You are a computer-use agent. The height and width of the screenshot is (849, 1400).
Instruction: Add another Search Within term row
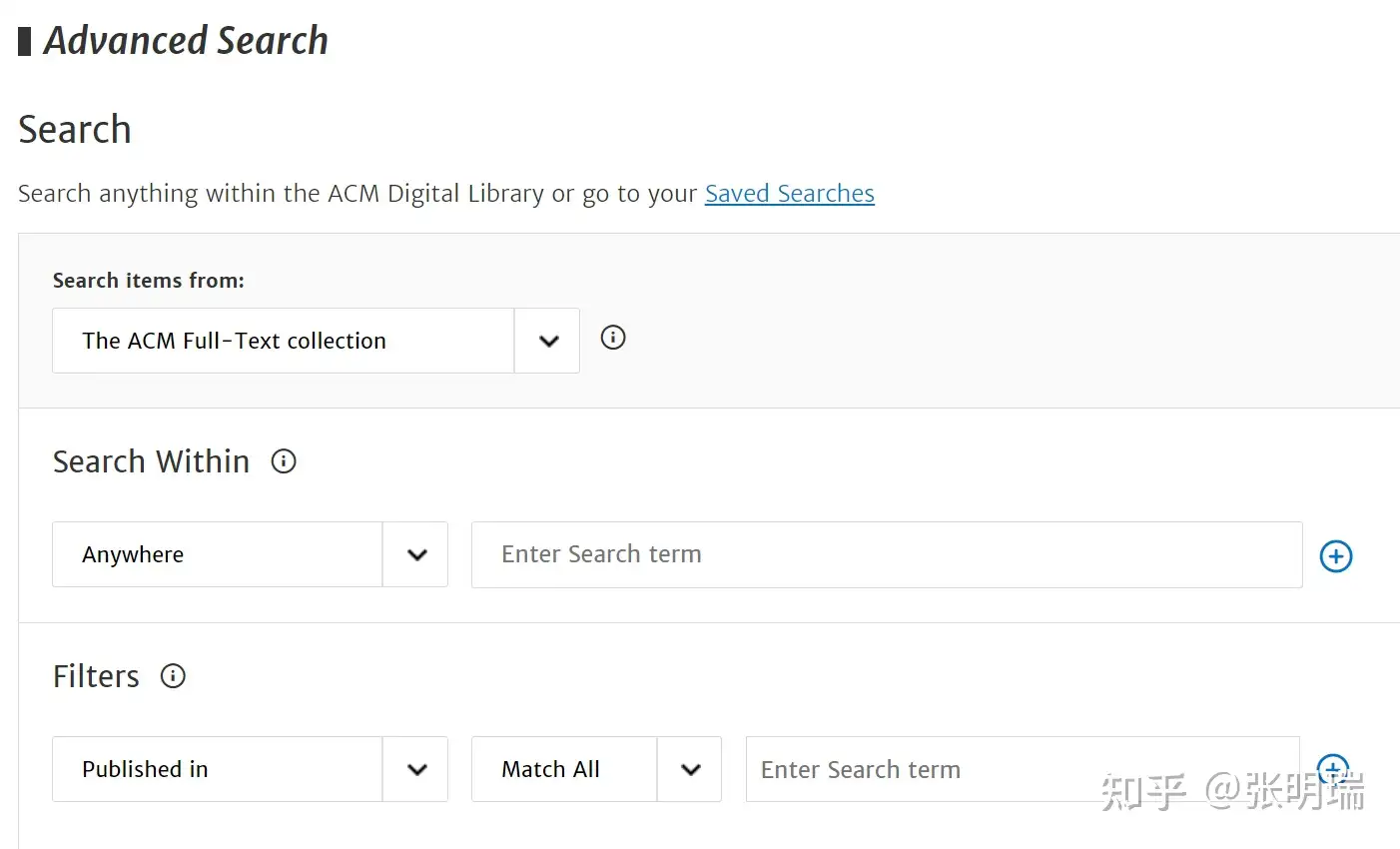coord(1336,556)
